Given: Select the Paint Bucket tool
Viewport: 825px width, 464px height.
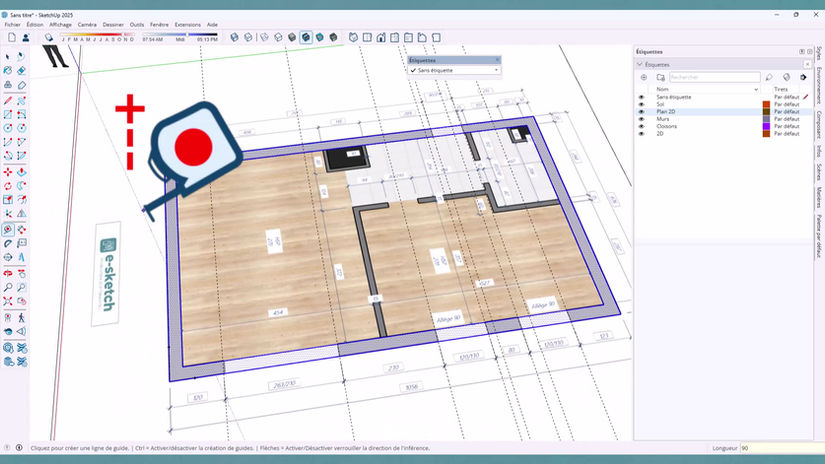Looking at the screenshot, I should click(x=8, y=71).
